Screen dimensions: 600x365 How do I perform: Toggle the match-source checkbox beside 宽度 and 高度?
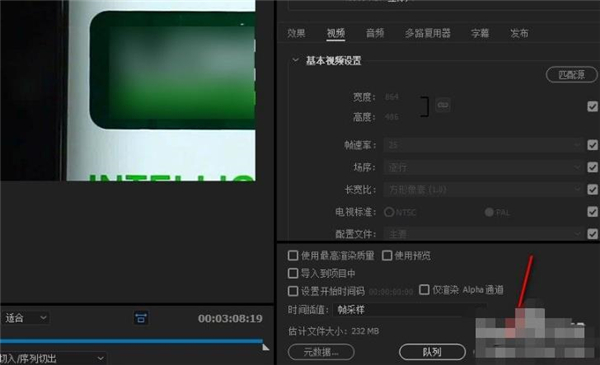[x=592, y=106]
